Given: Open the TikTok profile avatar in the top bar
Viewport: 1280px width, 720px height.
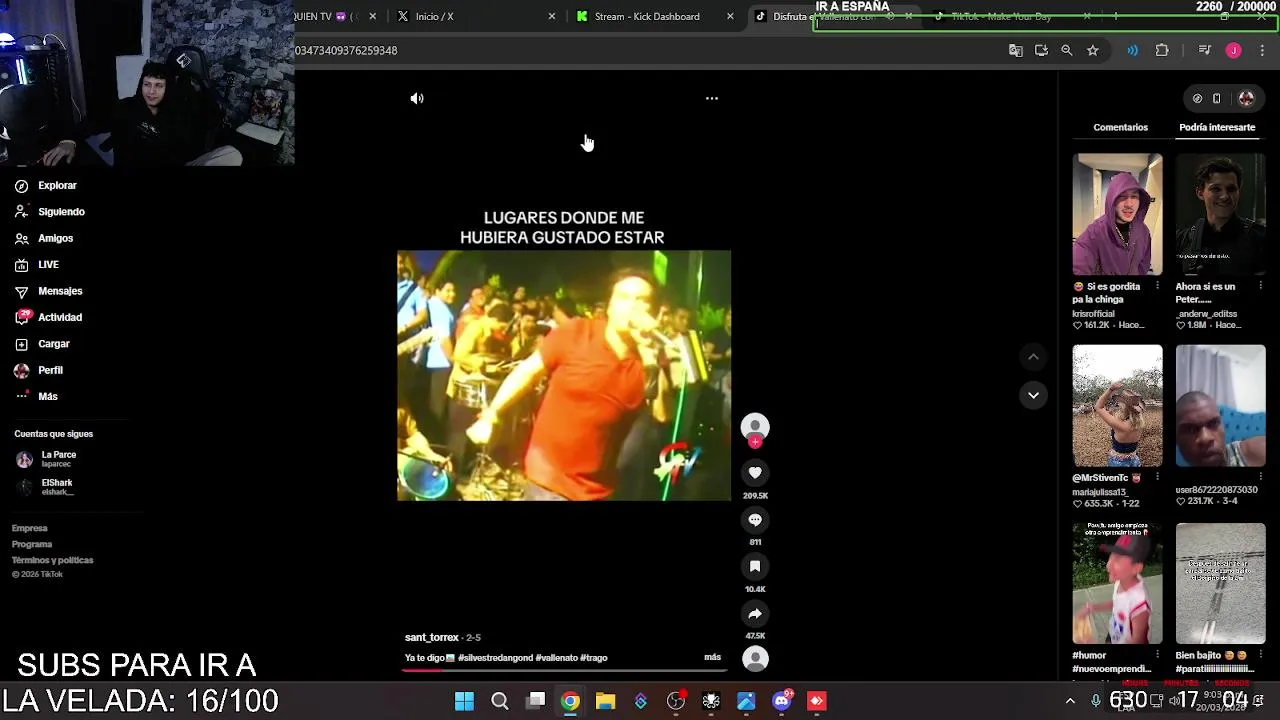Looking at the screenshot, I should pos(1246,98).
